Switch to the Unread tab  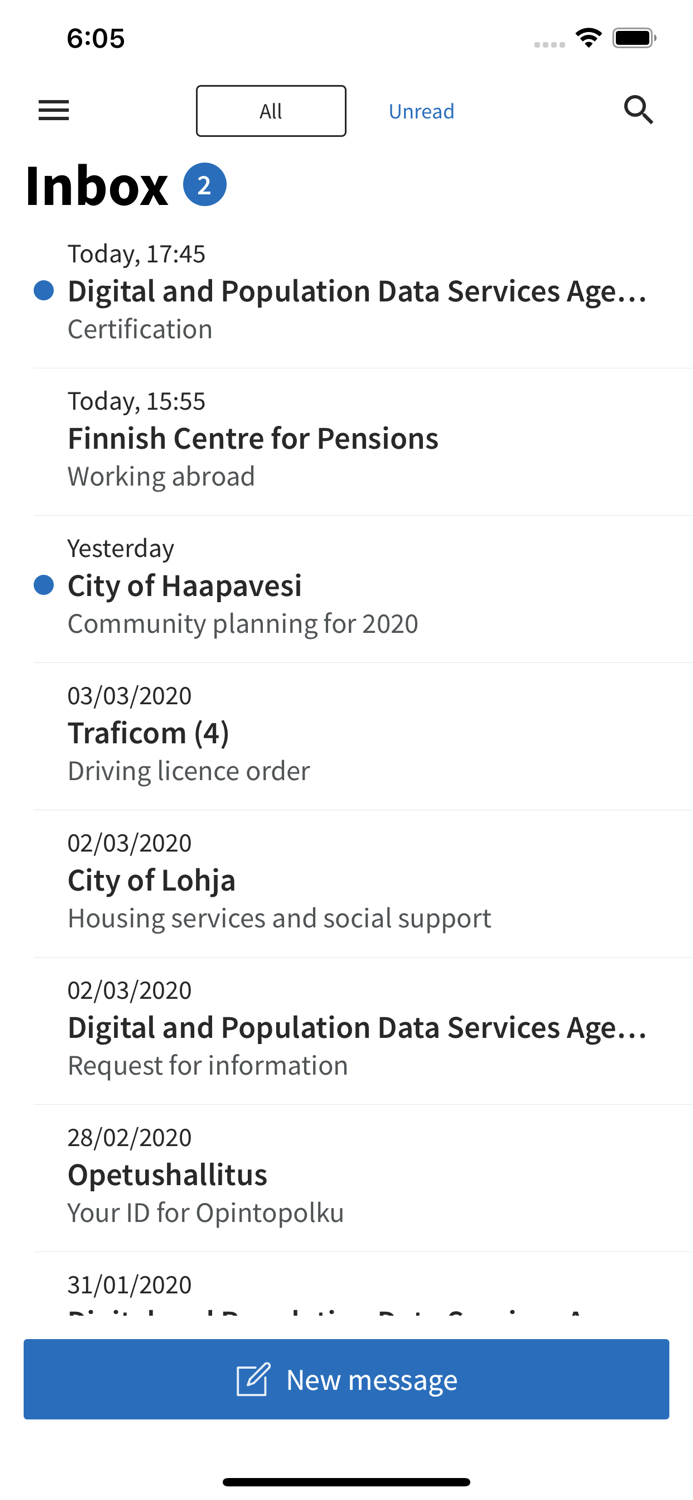pos(421,110)
